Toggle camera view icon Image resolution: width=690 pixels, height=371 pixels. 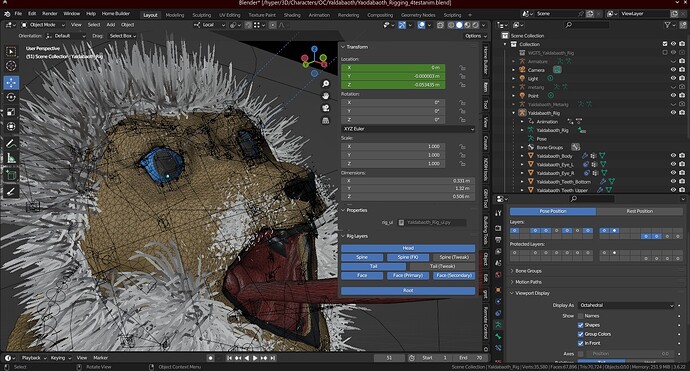pyautogui.click(x=326, y=108)
